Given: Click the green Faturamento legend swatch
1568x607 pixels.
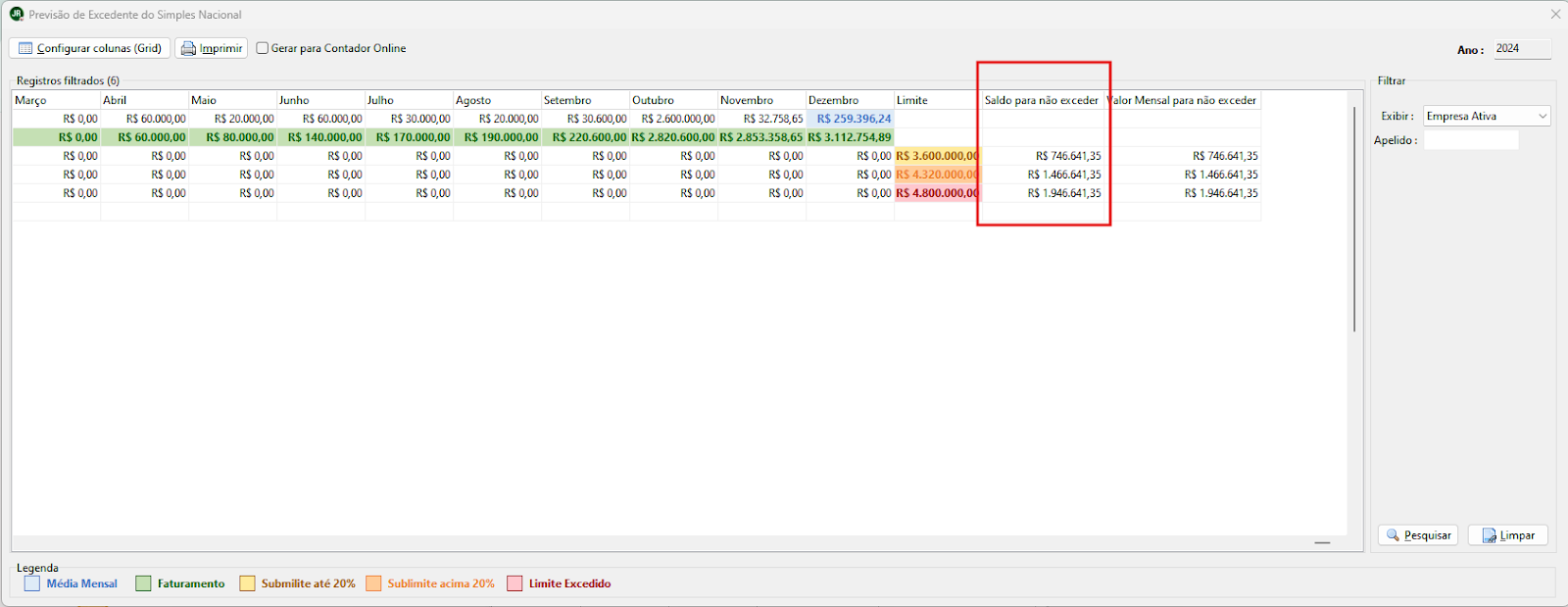Looking at the screenshot, I should [143, 583].
